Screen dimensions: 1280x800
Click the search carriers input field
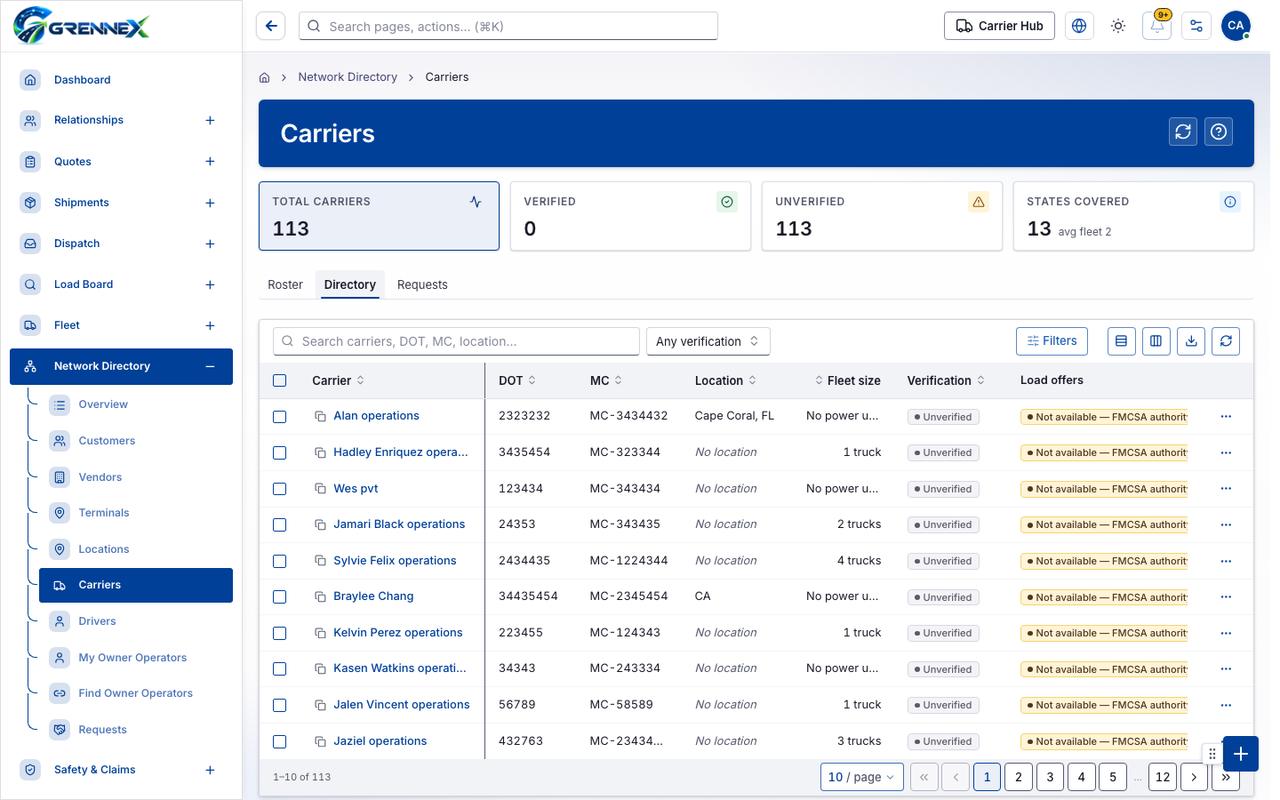456,341
